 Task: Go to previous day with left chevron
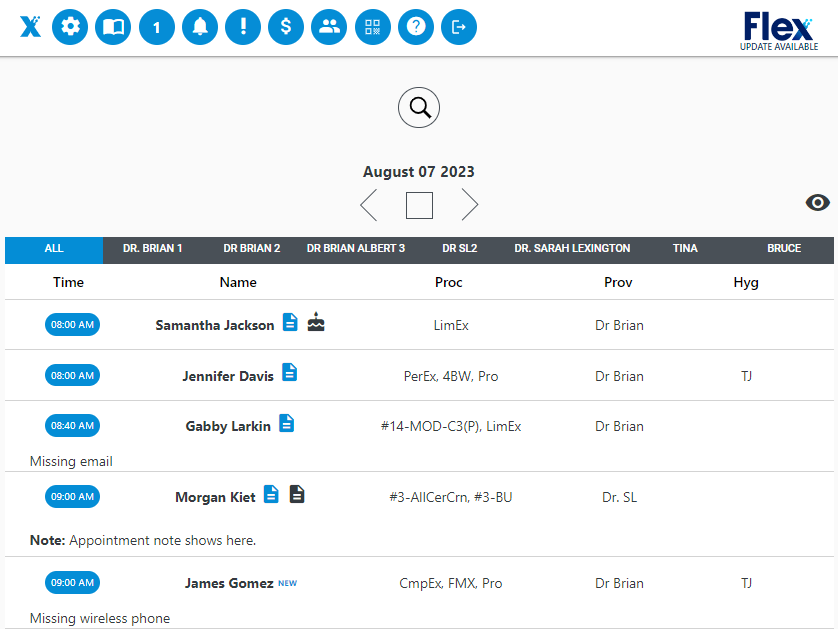(x=368, y=204)
